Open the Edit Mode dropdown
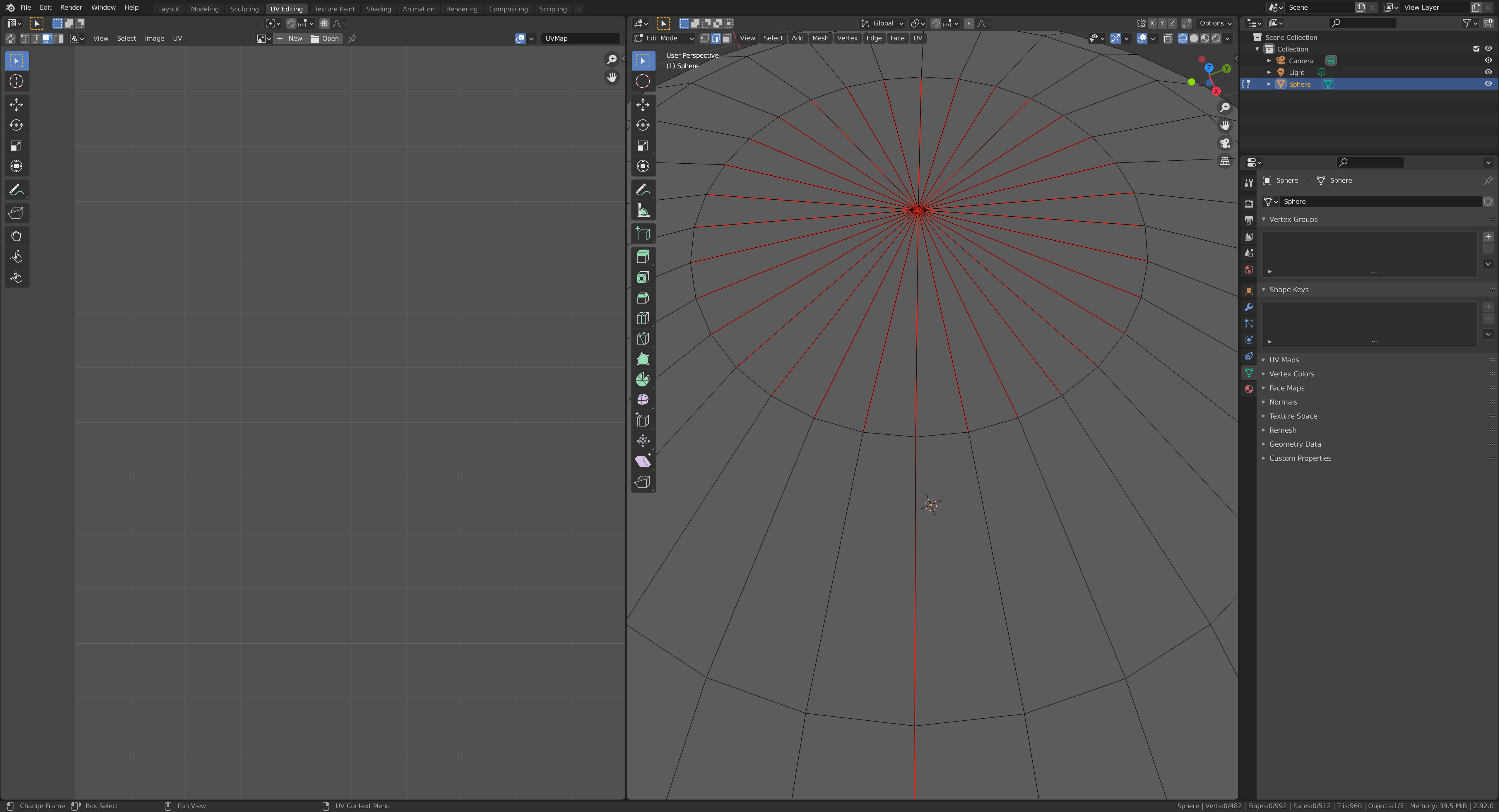 664,38
